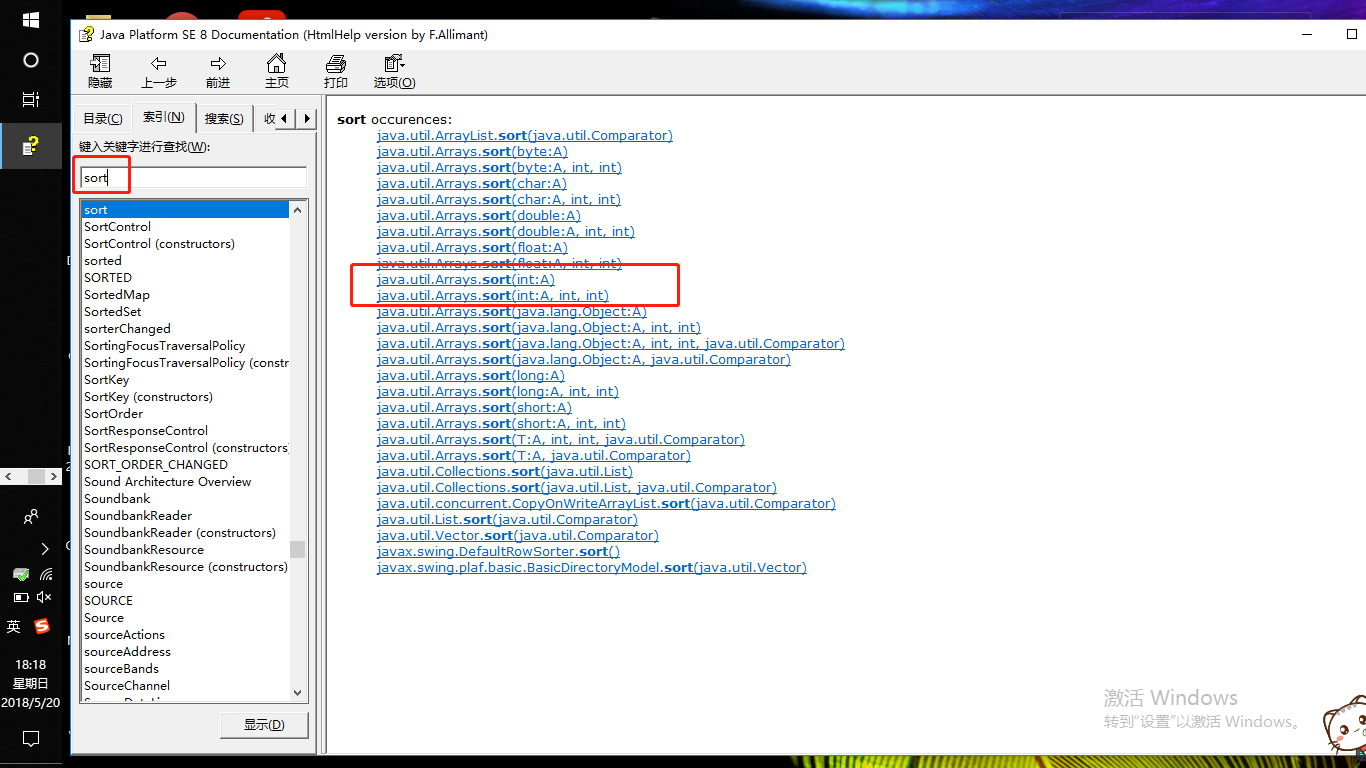
Task: Open Collections.sort(java.util.List) link
Action: tap(505, 472)
